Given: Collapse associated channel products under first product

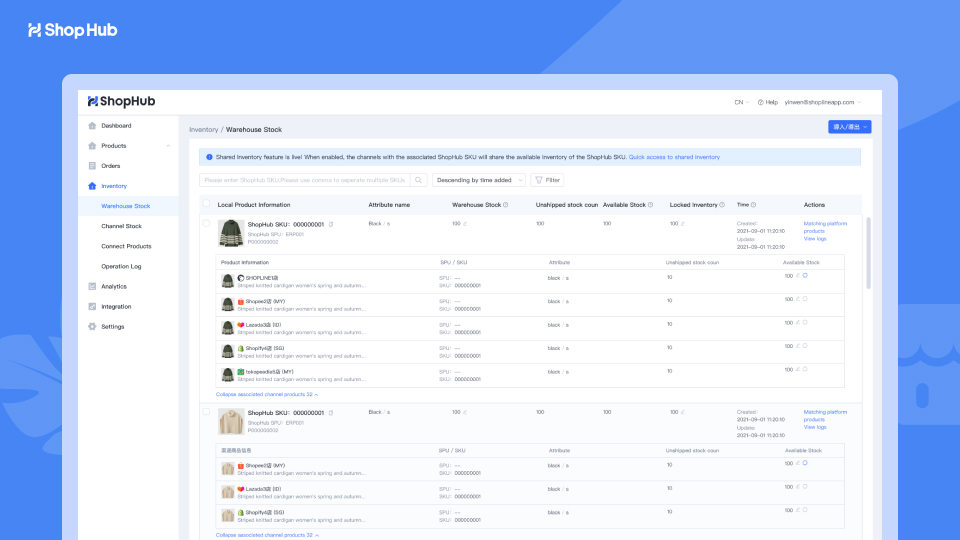Looking at the screenshot, I should [266, 395].
